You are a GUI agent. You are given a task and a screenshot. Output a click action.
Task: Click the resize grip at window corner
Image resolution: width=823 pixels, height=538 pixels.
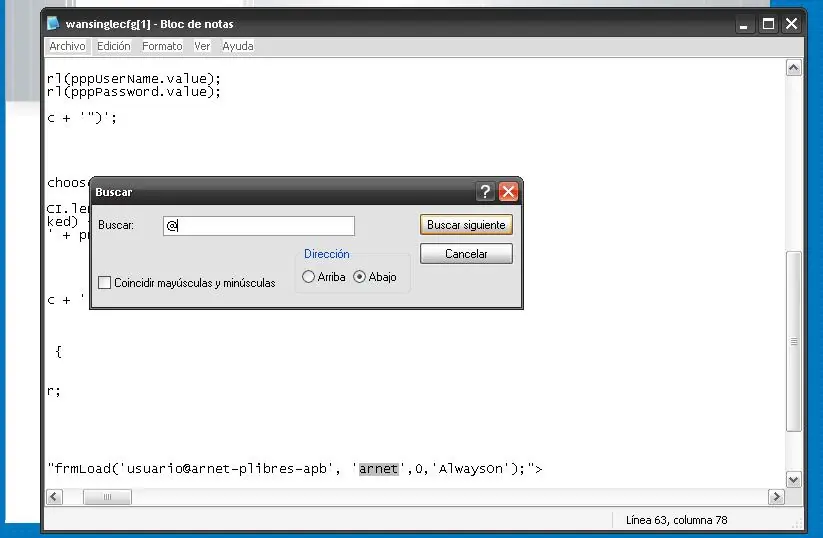[x=798, y=524]
